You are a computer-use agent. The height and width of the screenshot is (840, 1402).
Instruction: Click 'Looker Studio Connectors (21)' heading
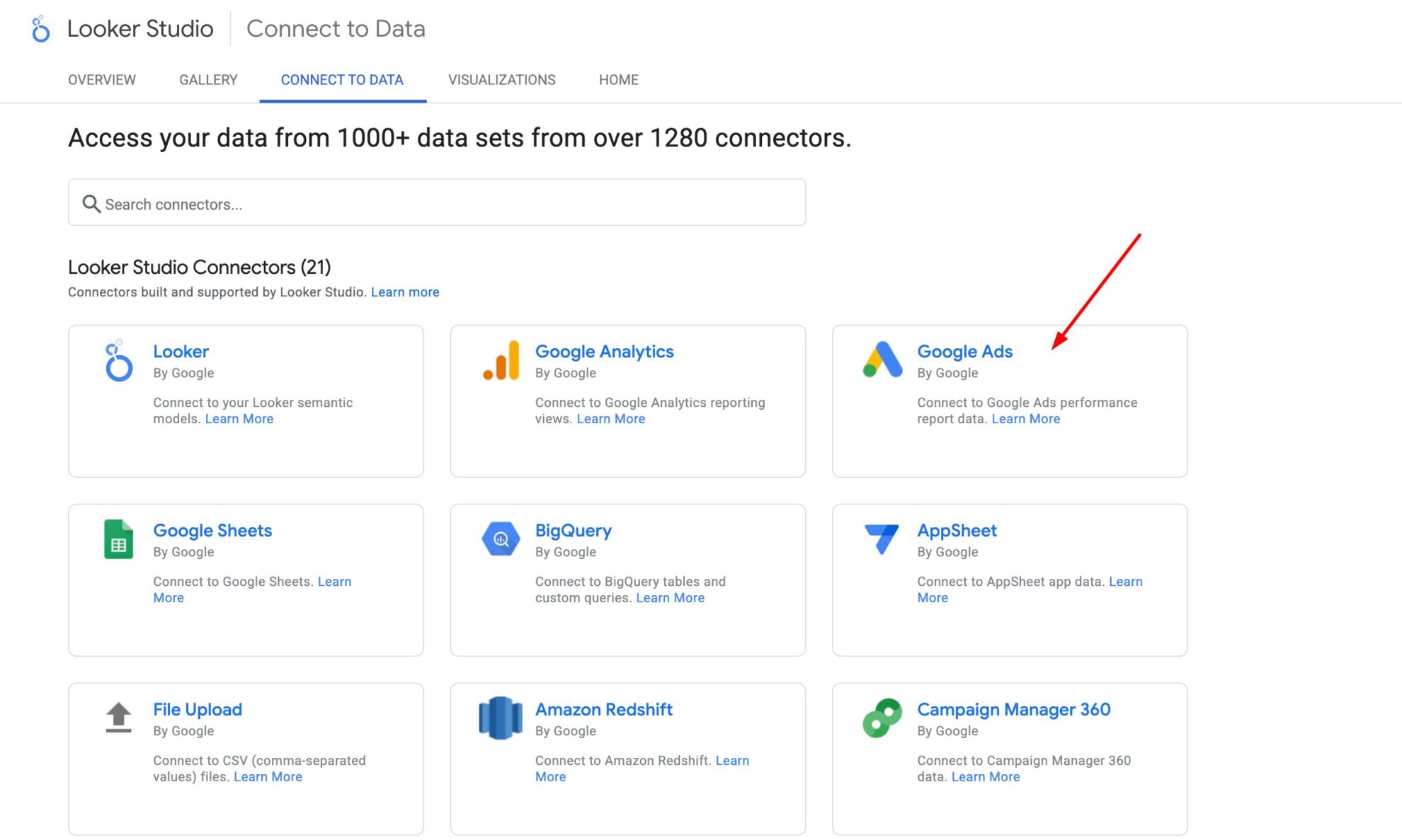coord(199,267)
